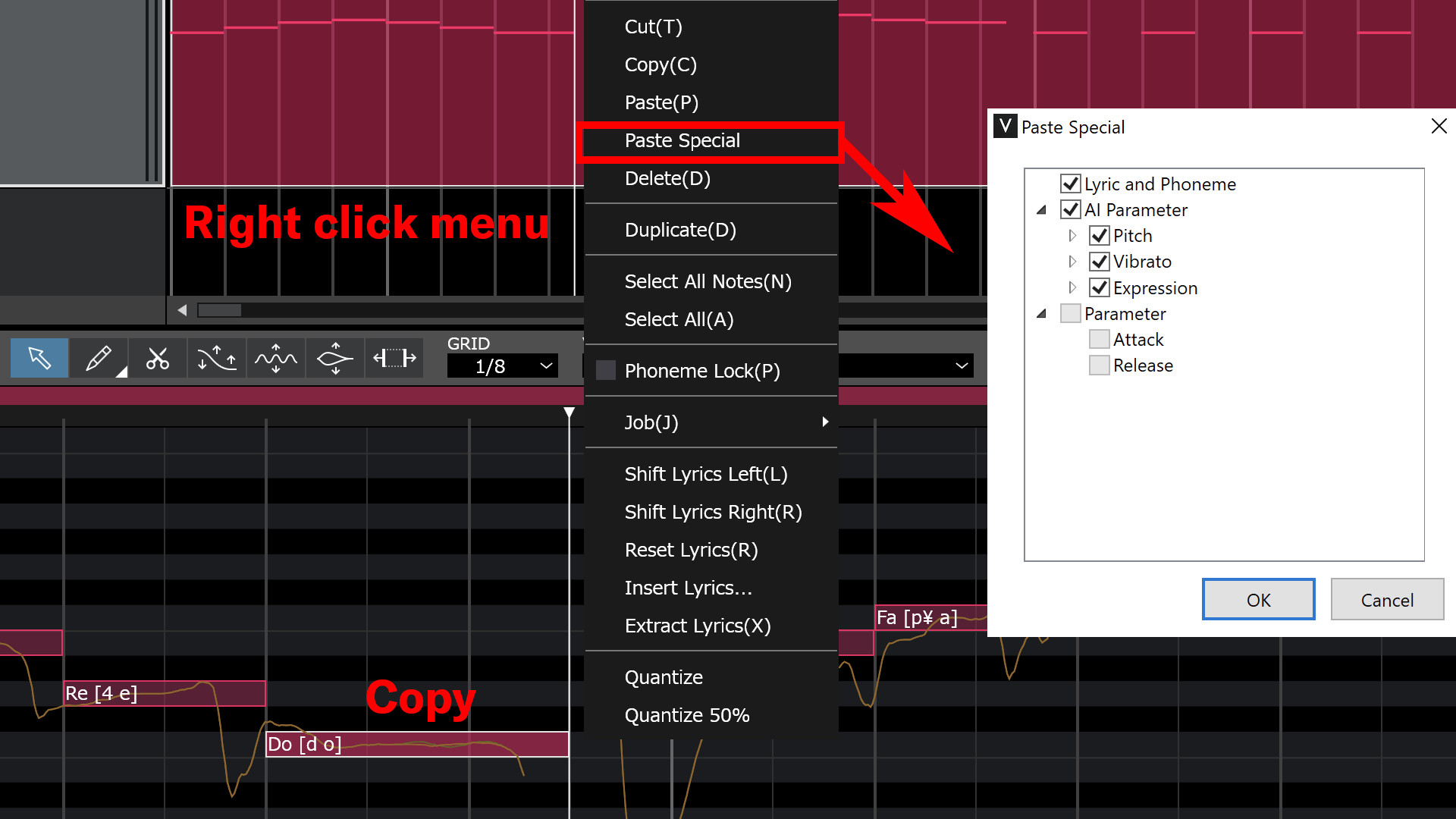This screenshot has height=819, width=1456.
Task: Click the Do [d o] note
Action: click(417, 744)
